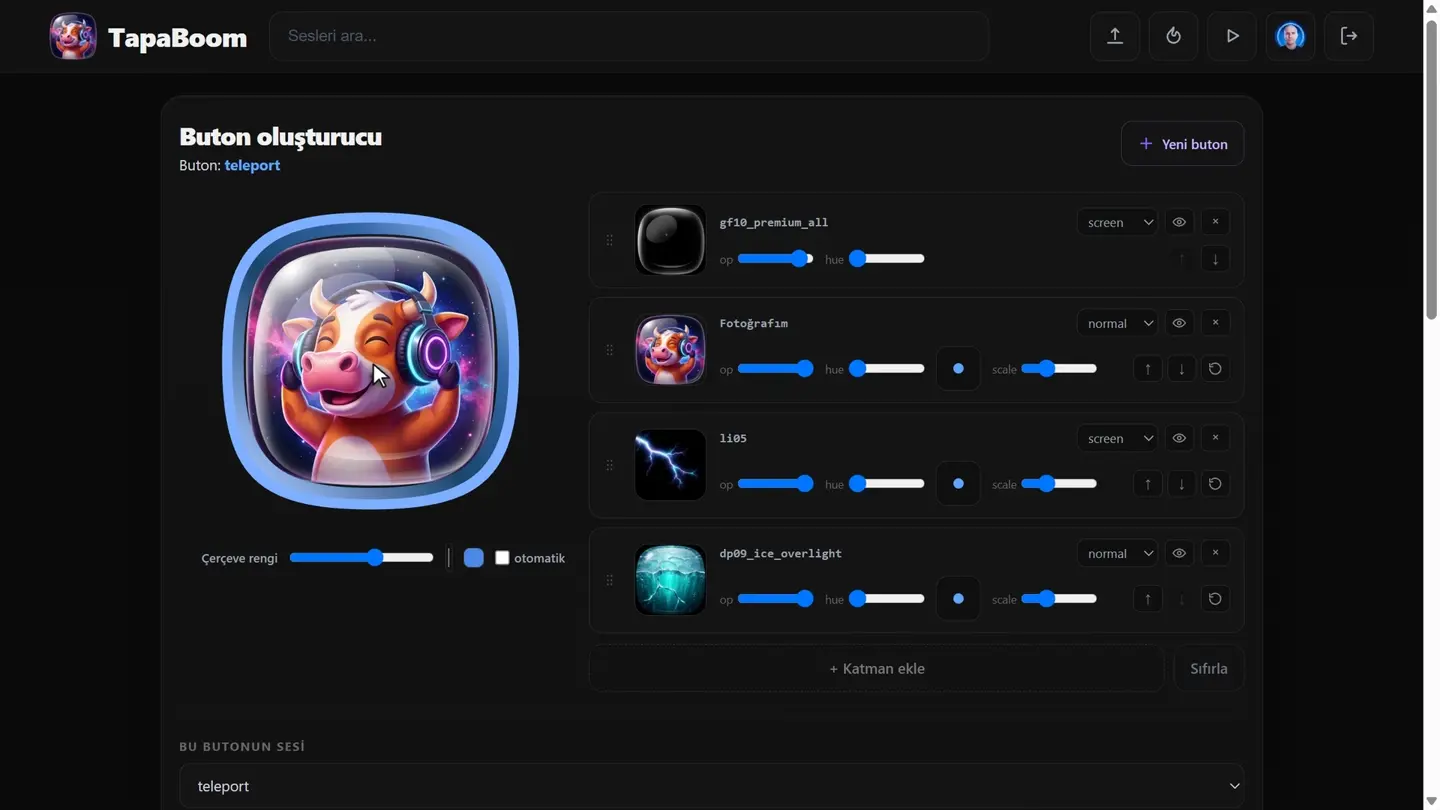Viewport: 1440px width, 810px height.
Task: Open blend mode dropdown for li05
Action: pyautogui.click(x=1117, y=438)
